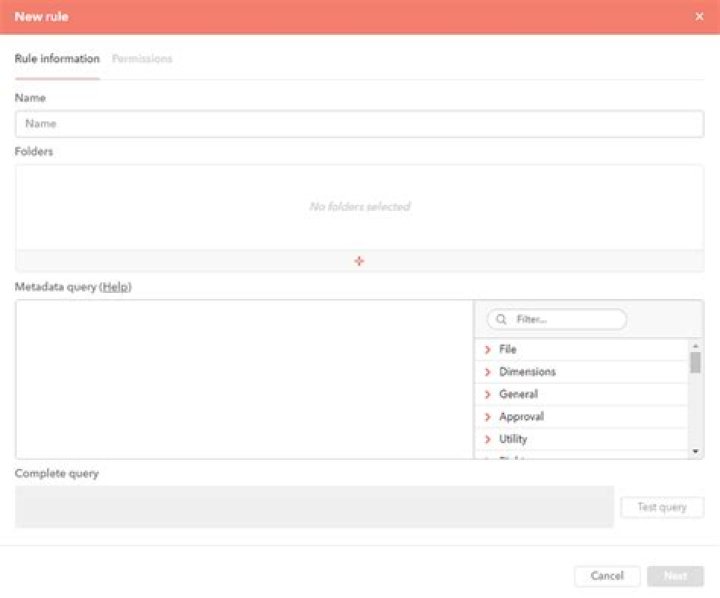
Task: Expand the General metadata group
Action: coord(488,395)
